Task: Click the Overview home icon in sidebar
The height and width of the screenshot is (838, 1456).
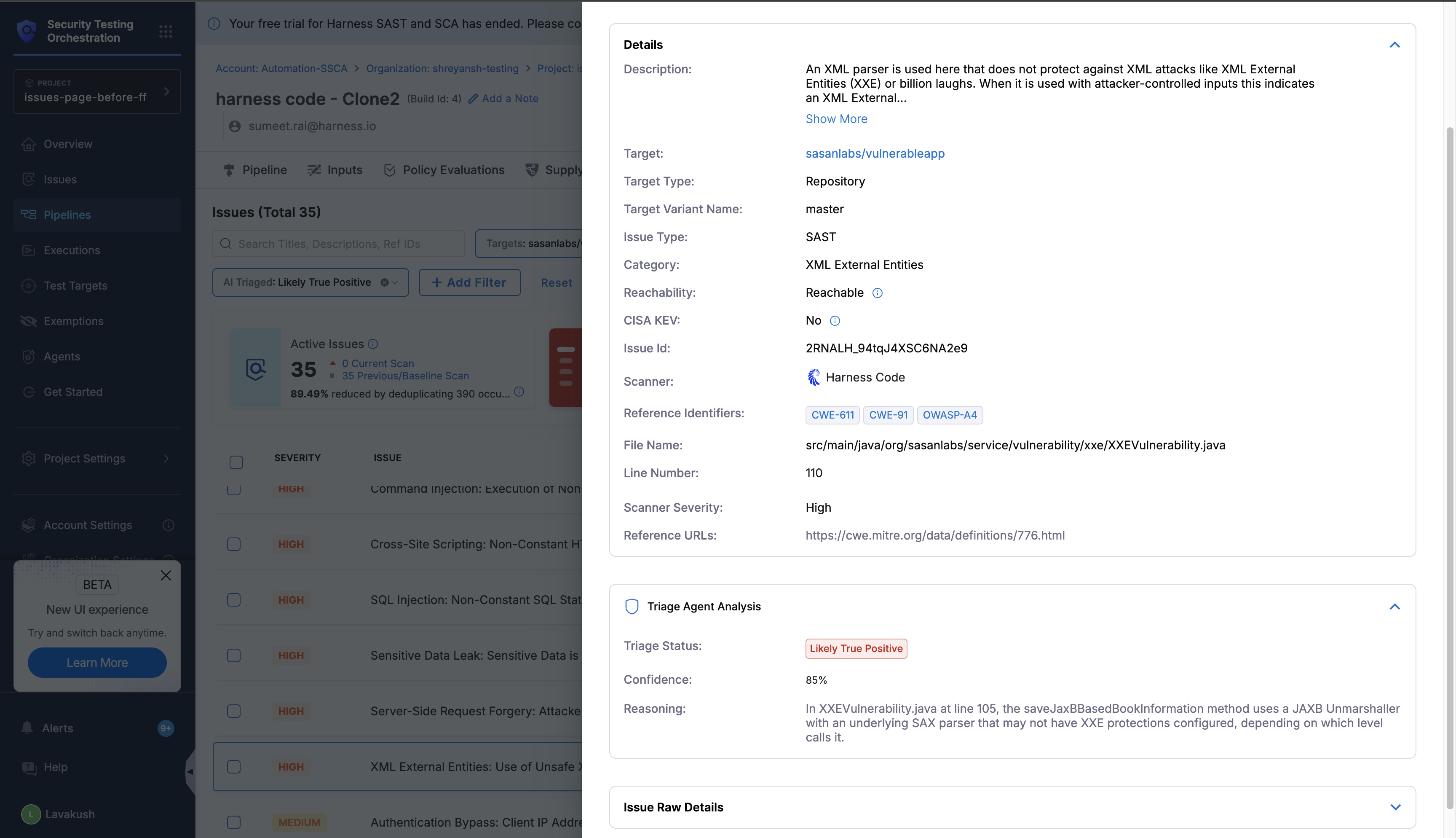Action: pos(28,144)
